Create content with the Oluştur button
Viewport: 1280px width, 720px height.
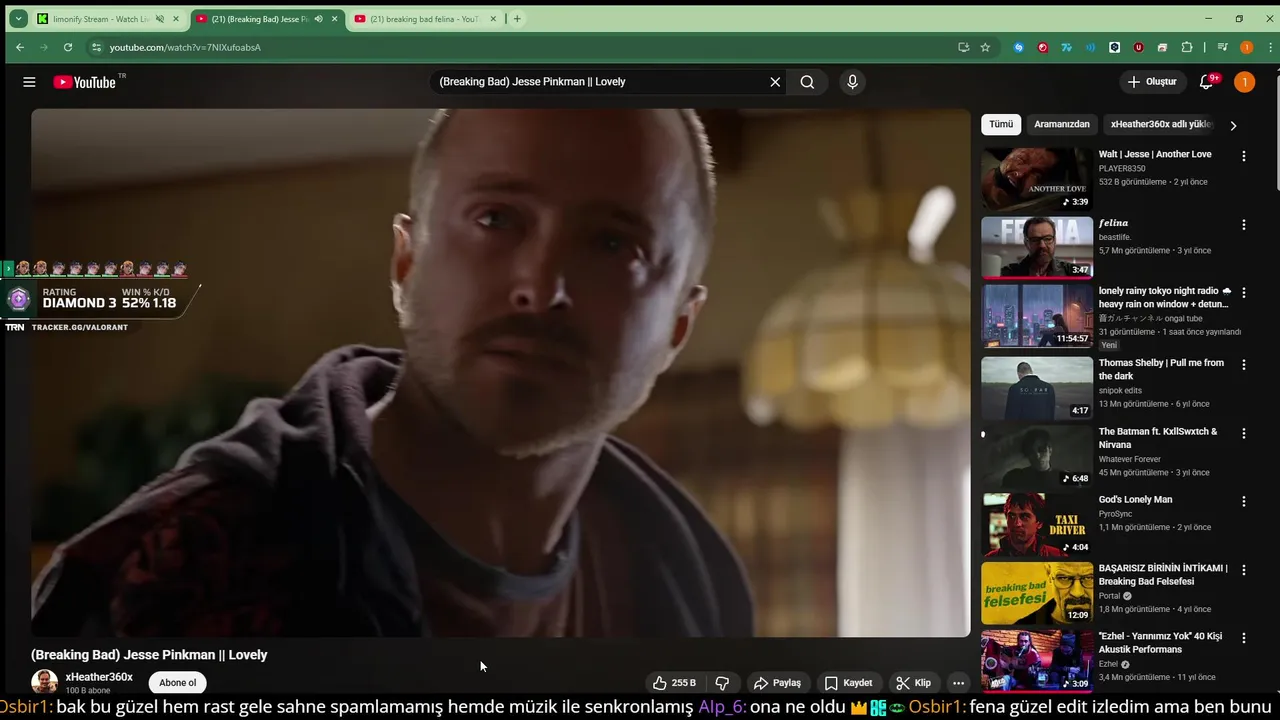pos(1152,82)
